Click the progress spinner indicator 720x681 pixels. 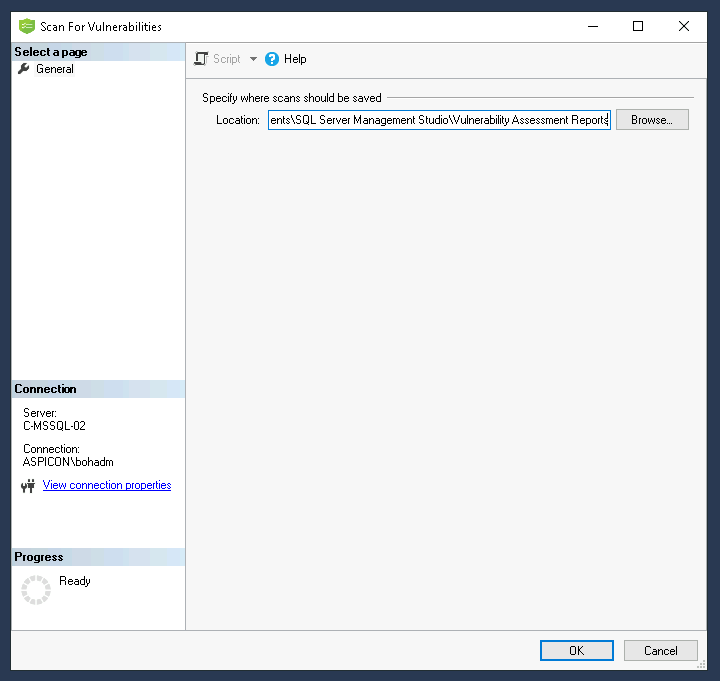[36, 590]
